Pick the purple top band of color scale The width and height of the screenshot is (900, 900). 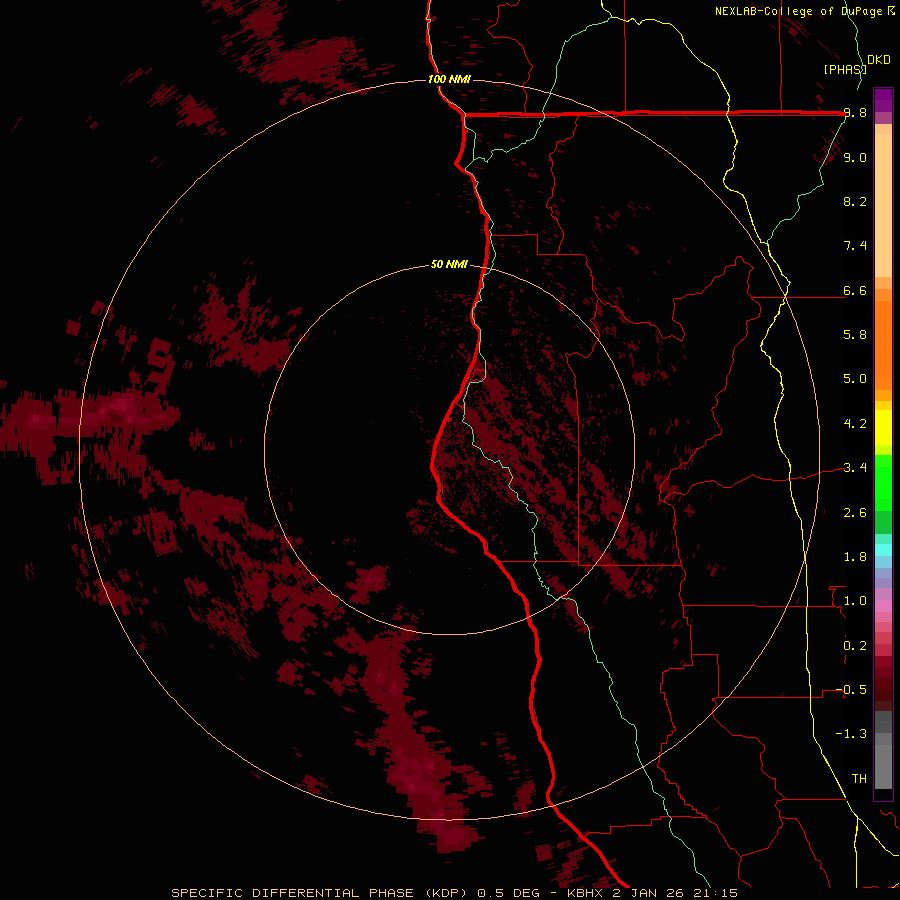(883, 100)
